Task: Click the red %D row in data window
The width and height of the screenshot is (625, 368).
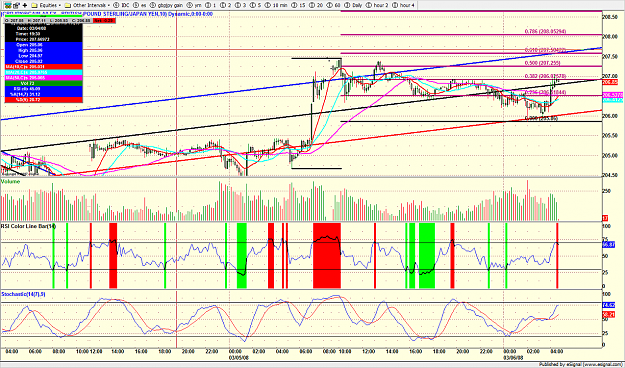Action: (x=43, y=99)
